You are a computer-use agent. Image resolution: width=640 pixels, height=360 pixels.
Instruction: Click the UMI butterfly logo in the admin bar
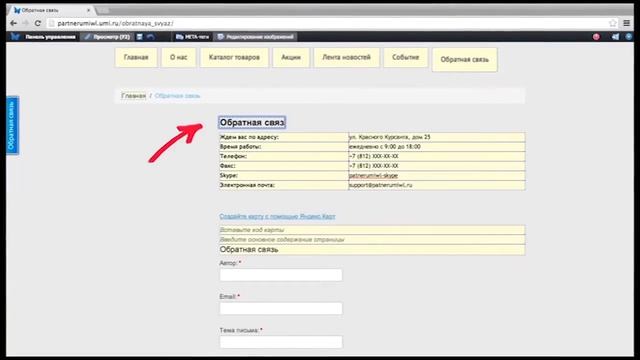click(15, 37)
